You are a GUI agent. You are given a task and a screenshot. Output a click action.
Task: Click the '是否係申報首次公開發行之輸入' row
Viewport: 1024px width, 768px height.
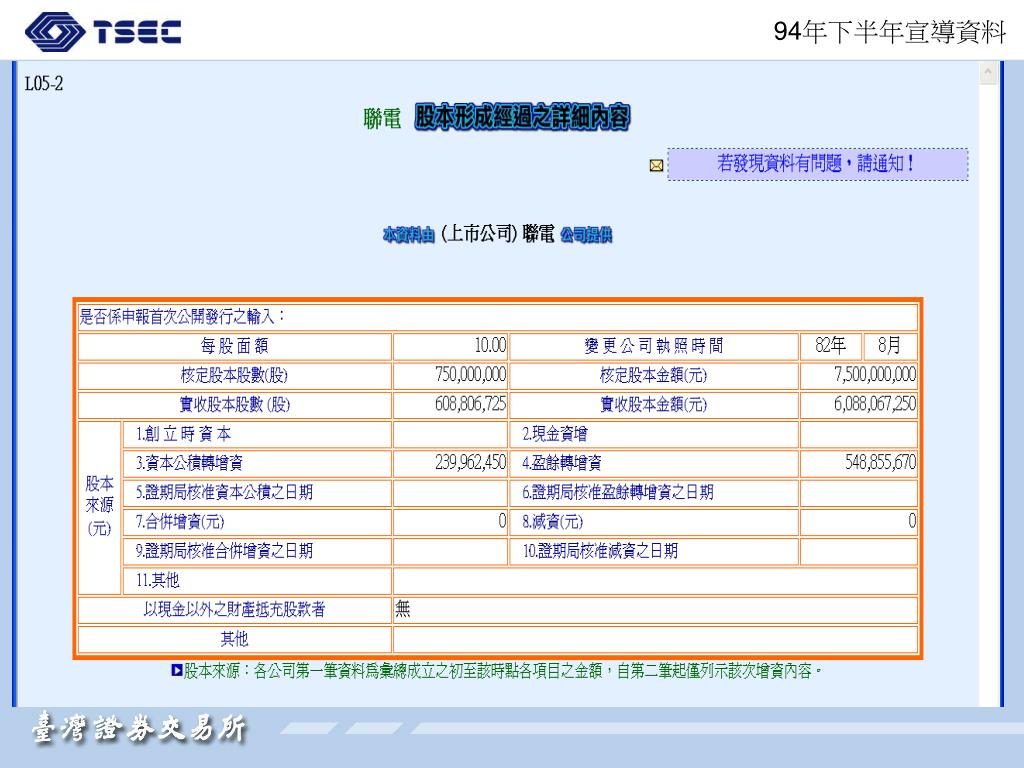[498, 317]
